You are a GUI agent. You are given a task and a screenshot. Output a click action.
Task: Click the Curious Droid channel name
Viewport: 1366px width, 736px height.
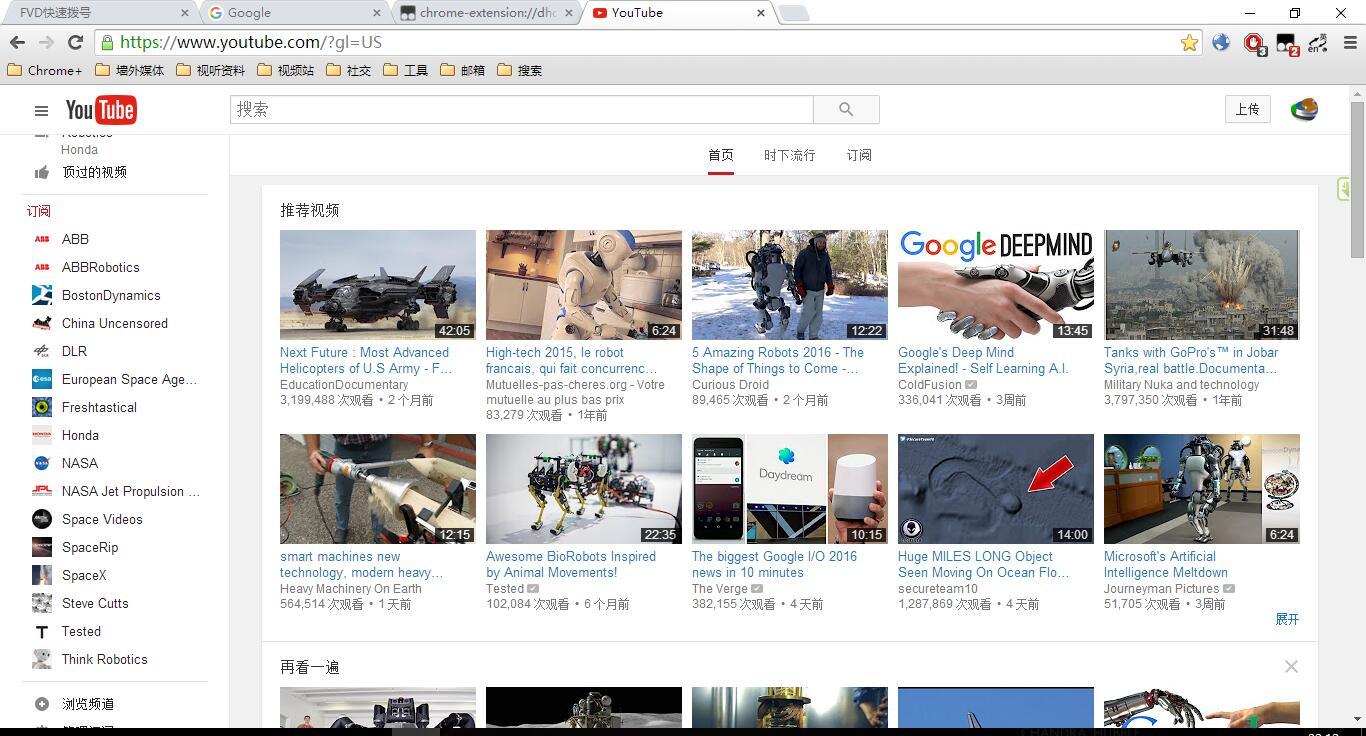(x=731, y=384)
